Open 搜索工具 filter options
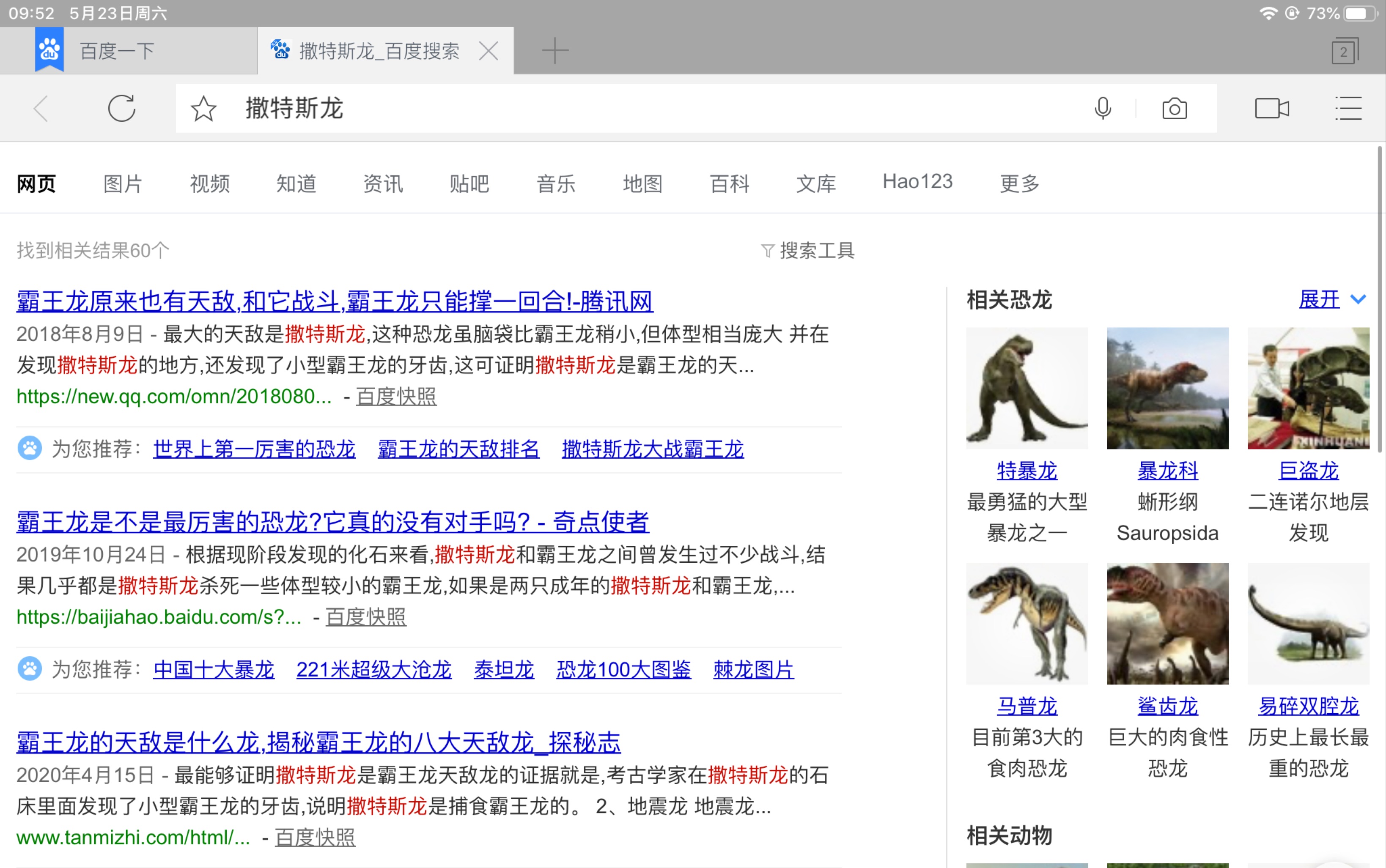 808,250
